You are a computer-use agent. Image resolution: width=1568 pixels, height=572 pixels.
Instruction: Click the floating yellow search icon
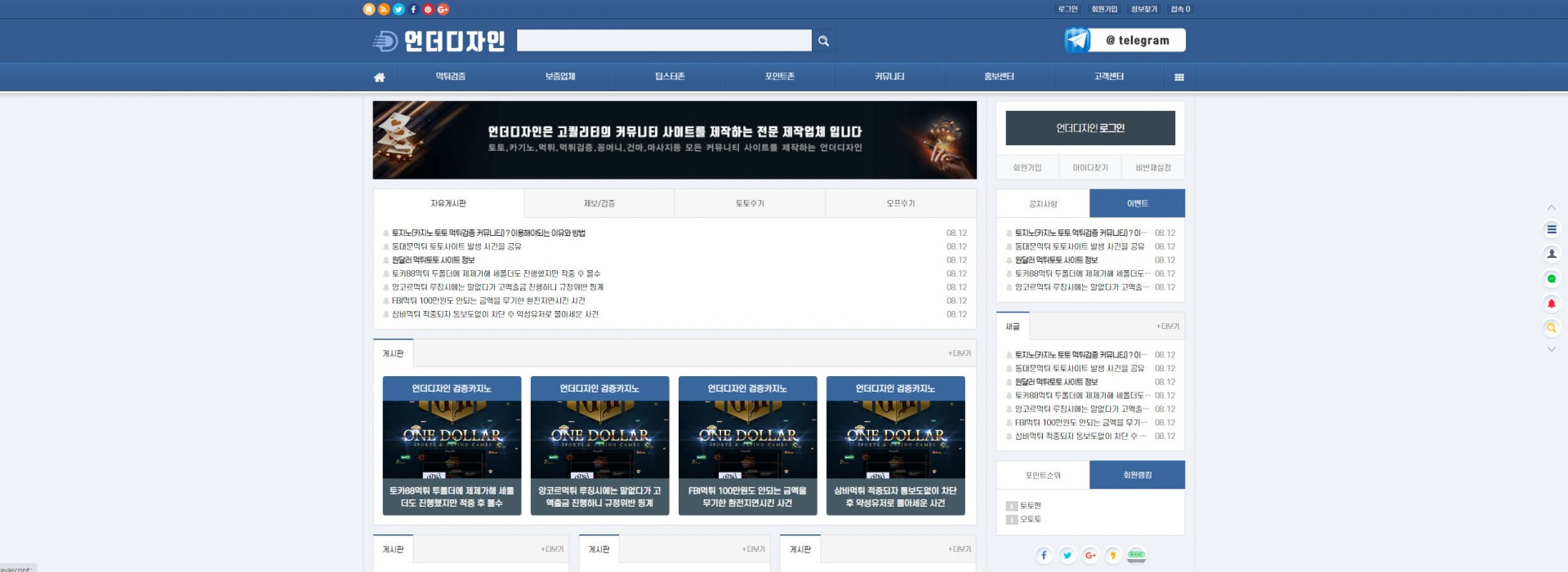tap(1552, 328)
